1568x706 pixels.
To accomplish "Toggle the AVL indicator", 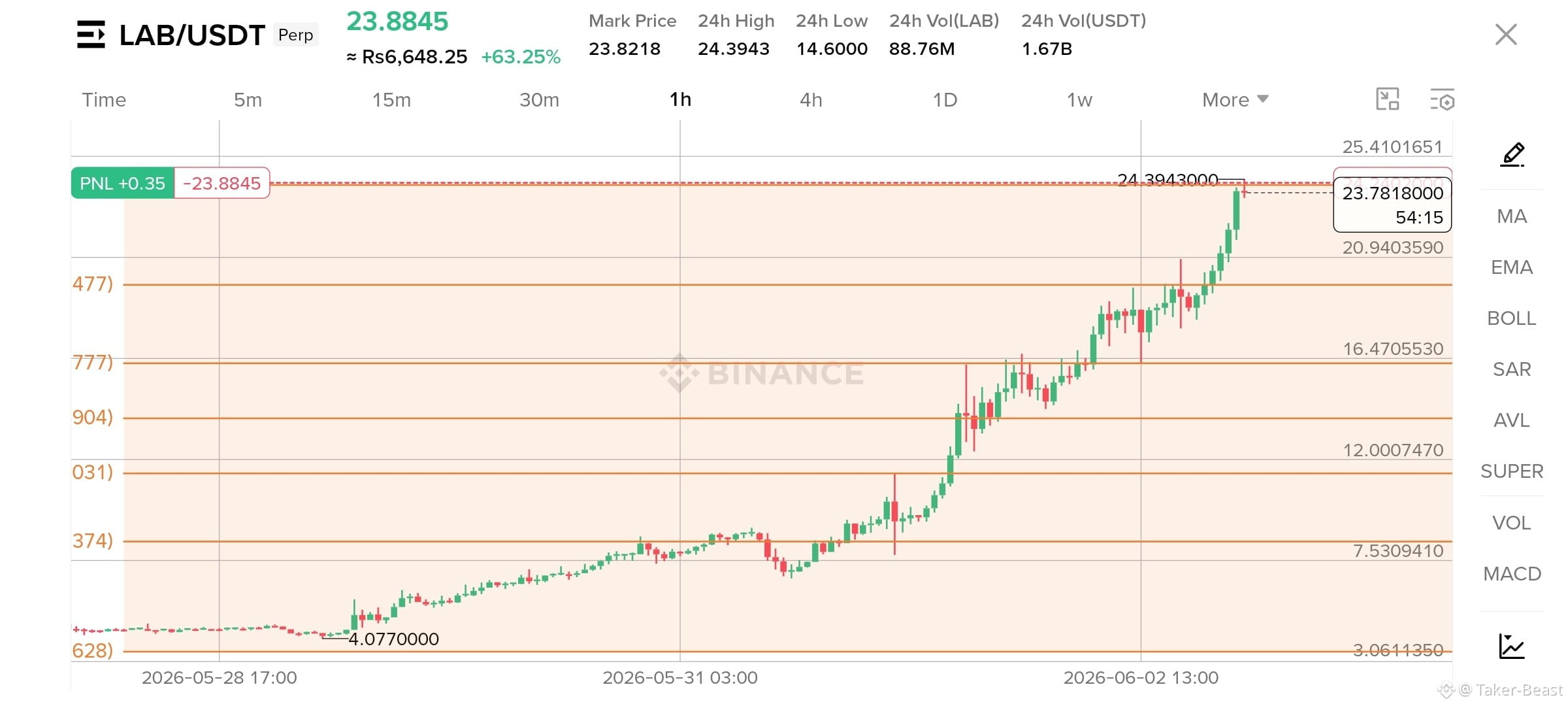I will 1512,420.
